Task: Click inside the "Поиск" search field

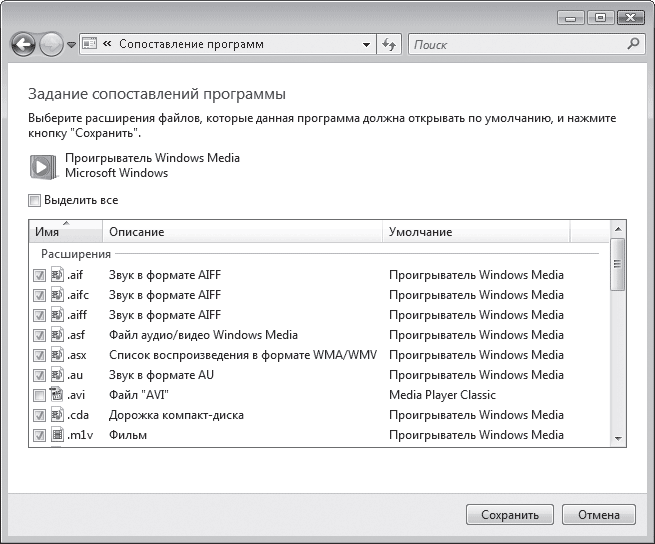Action: (514, 45)
